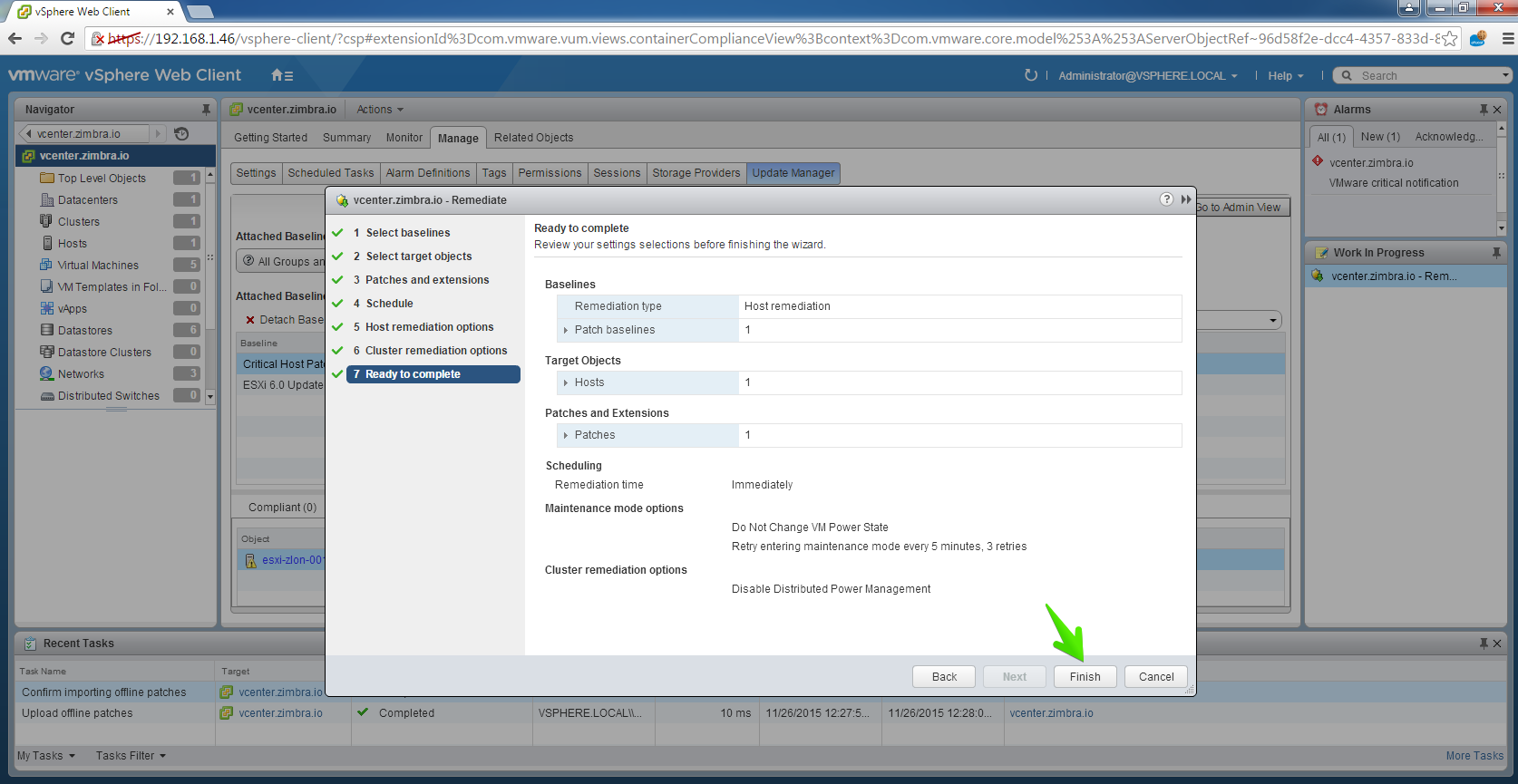Image resolution: width=1518 pixels, height=784 pixels.
Task: Click the Networks icon in the Navigator
Action: click(x=47, y=373)
